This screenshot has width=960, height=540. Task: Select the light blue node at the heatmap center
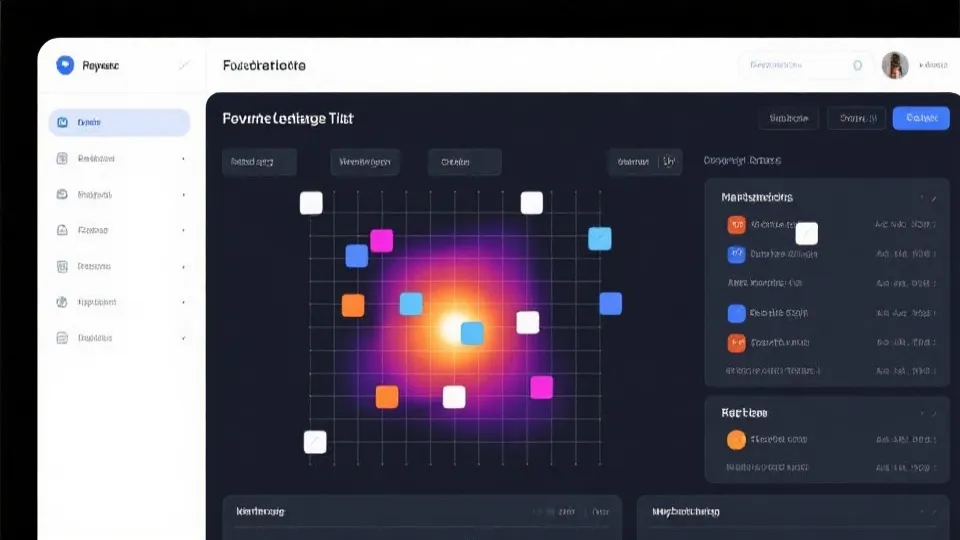click(472, 333)
